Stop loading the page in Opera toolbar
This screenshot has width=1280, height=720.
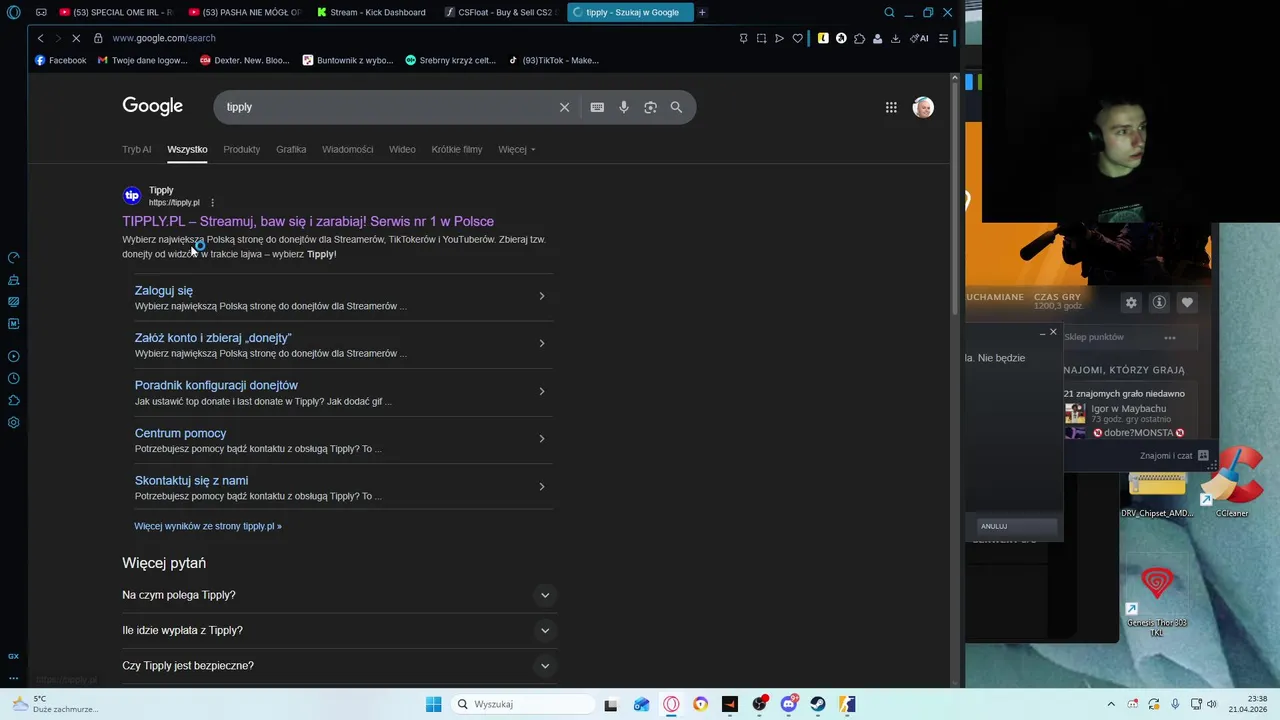click(x=77, y=38)
